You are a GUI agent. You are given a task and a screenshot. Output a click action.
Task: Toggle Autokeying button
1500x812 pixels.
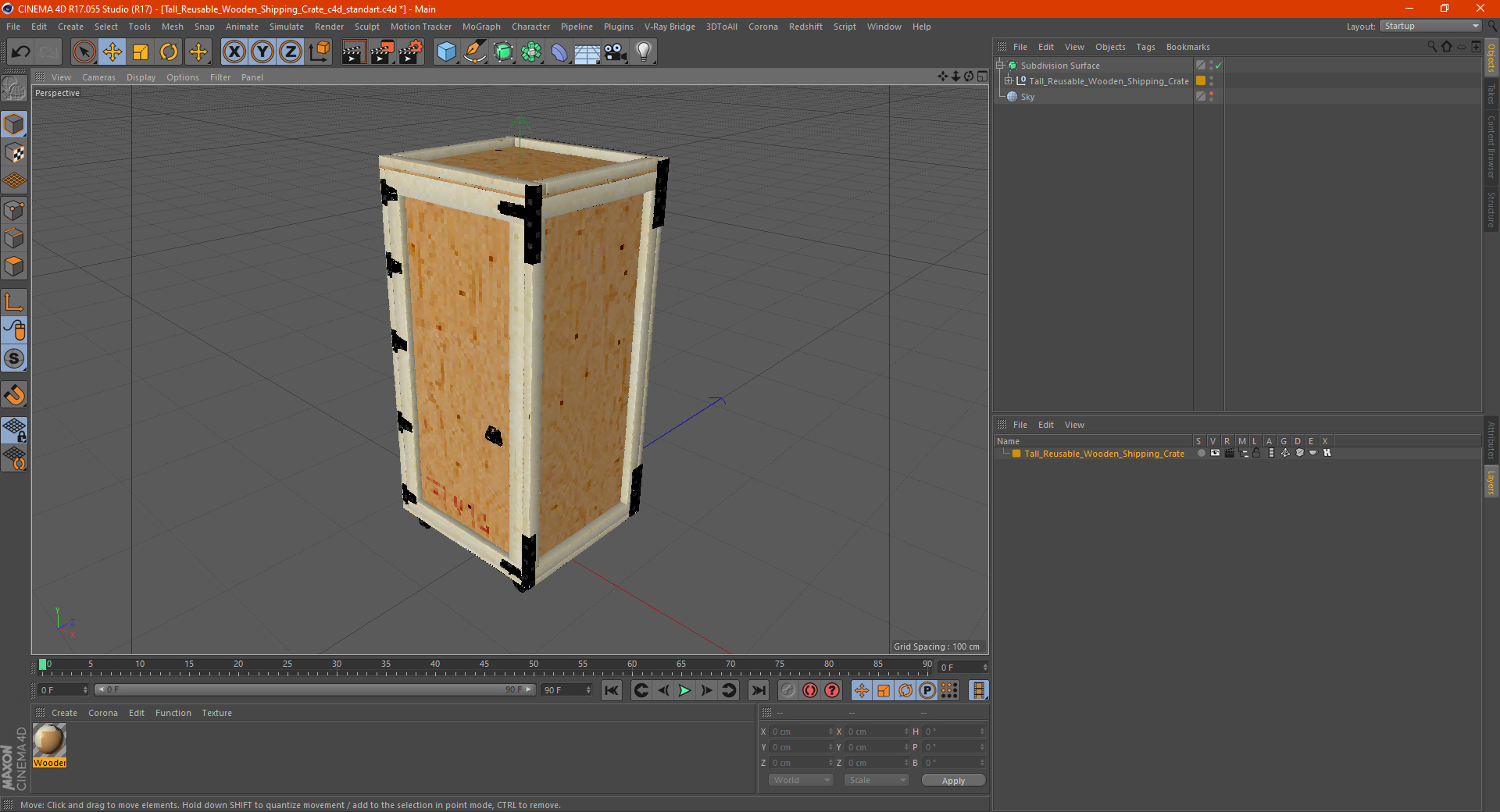[810, 690]
